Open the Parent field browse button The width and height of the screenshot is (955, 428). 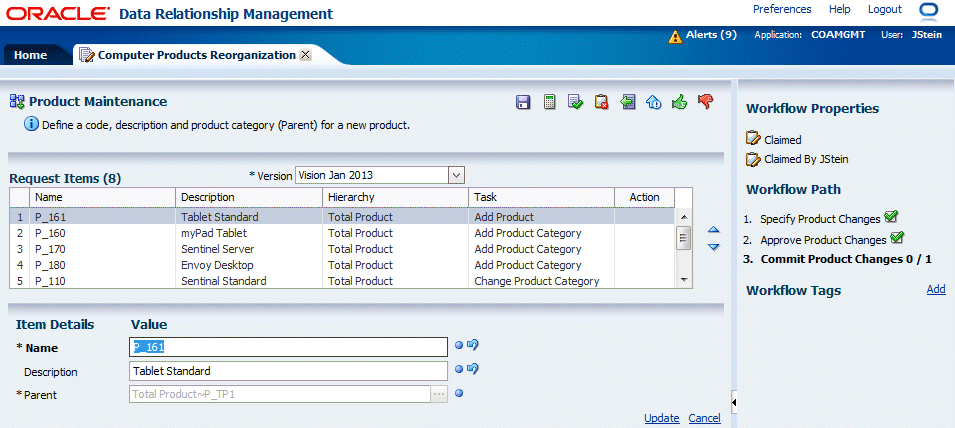[x=438, y=394]
